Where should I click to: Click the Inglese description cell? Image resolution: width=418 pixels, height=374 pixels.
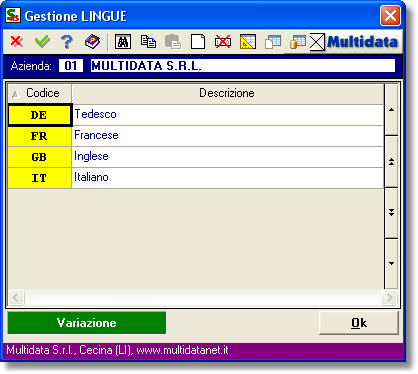228,157
